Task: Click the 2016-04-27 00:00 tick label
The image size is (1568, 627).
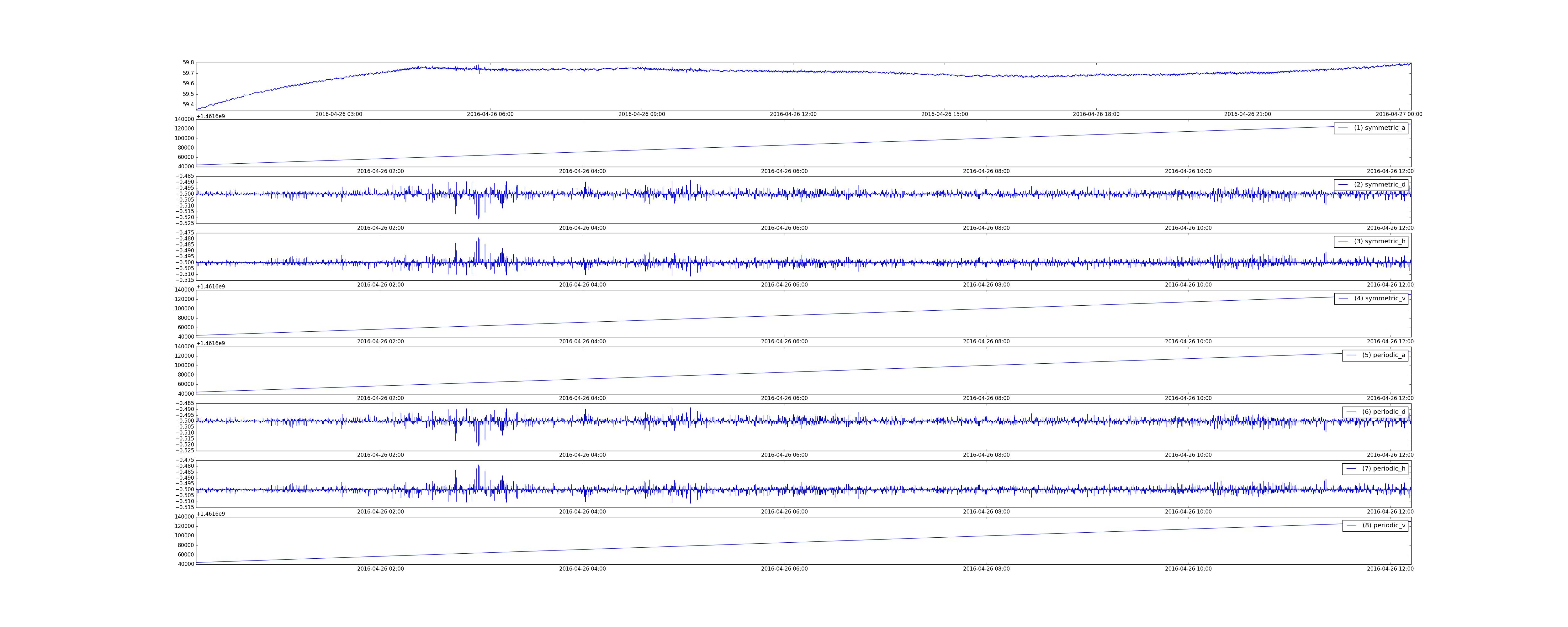Action: point(1399,114)
